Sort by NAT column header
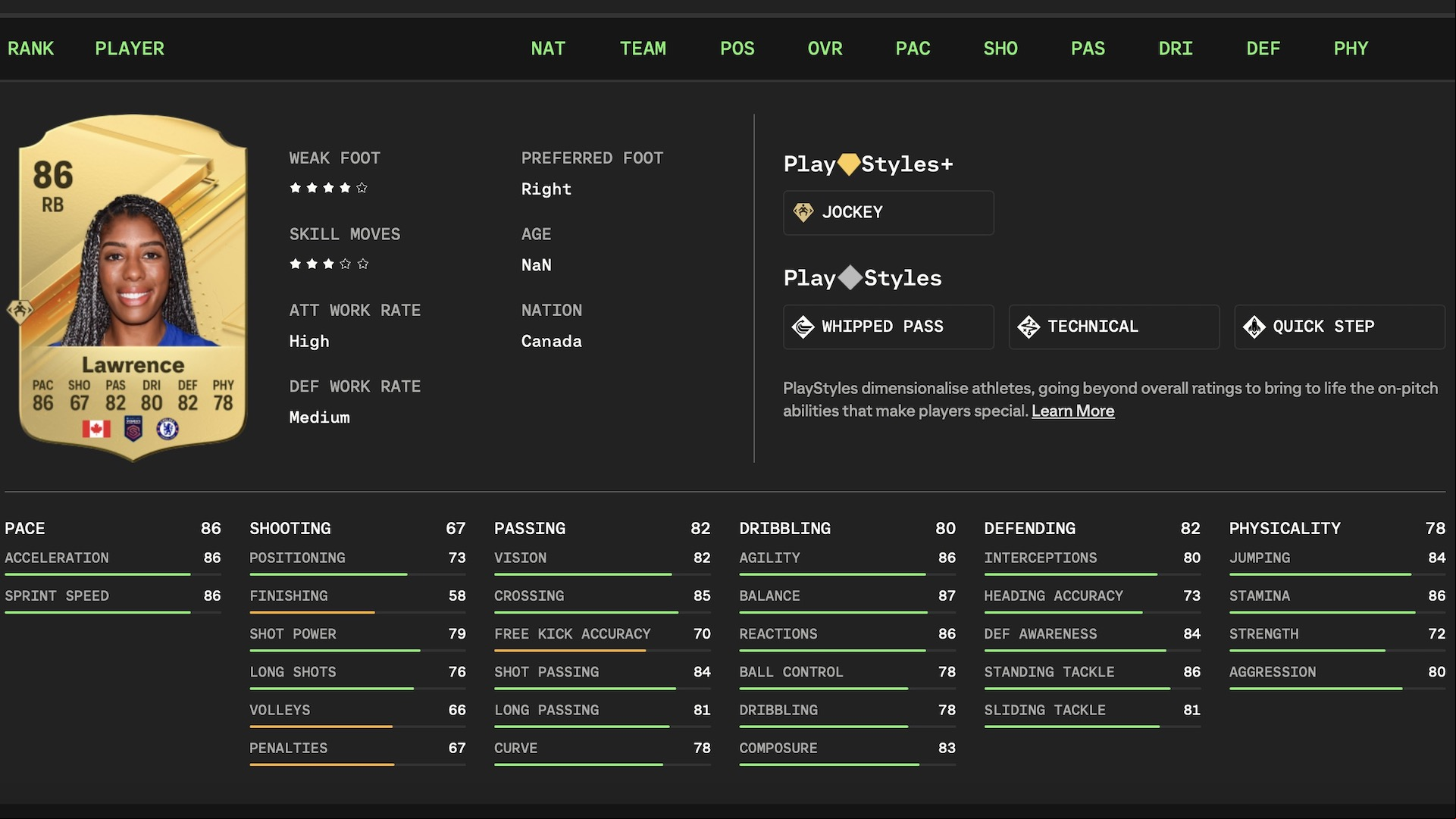The height and width of the screenshot is (819, 1456). [x=548, y=48]
